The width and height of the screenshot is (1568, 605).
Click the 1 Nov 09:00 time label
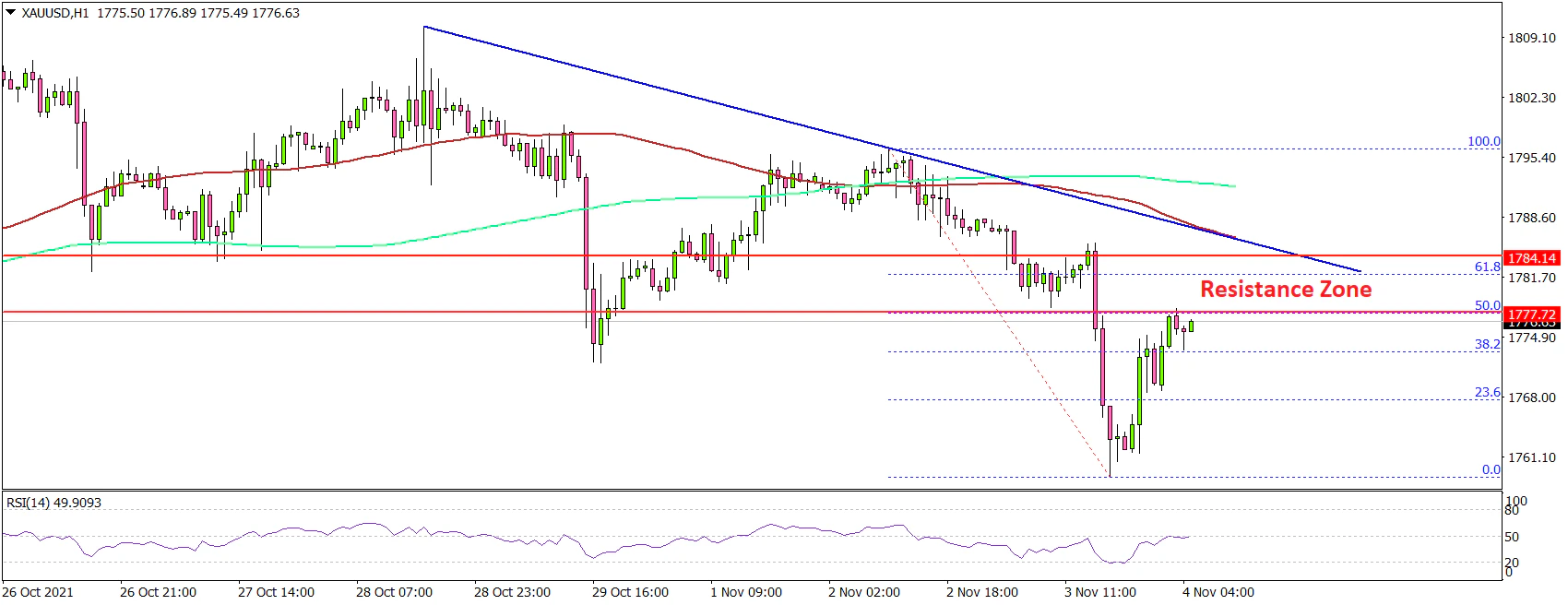[x=746, y=592]
